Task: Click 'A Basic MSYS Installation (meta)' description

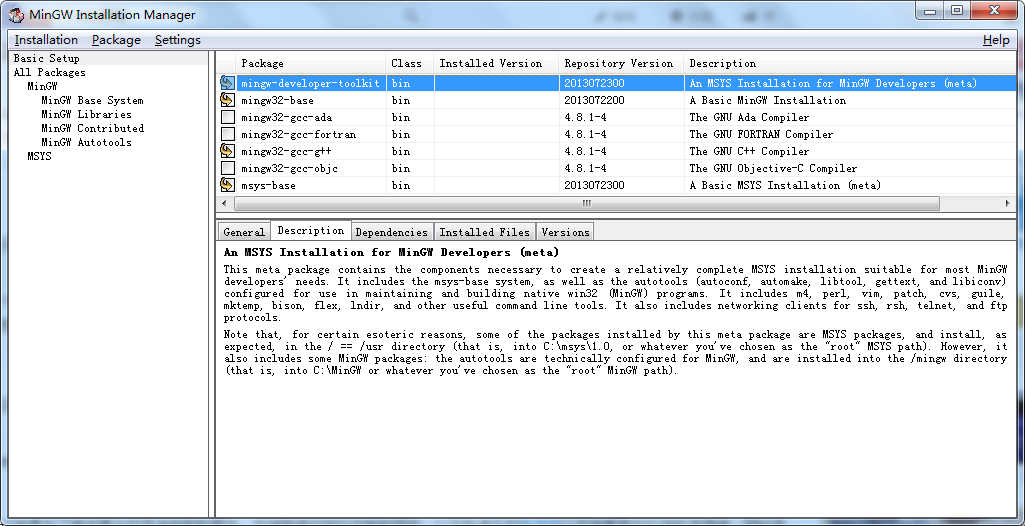Action: click(785, 186)
